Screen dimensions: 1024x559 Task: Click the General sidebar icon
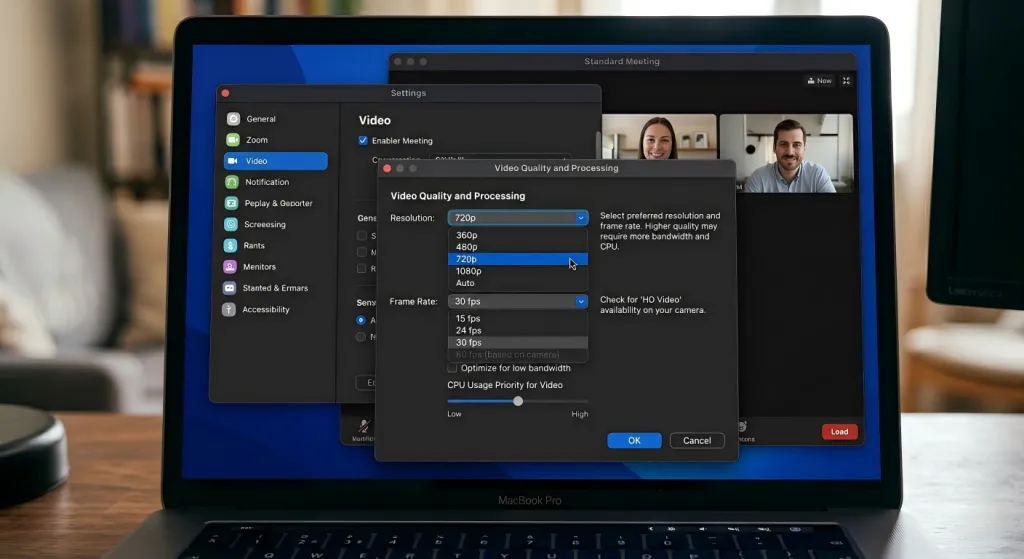tap(233, 119)
